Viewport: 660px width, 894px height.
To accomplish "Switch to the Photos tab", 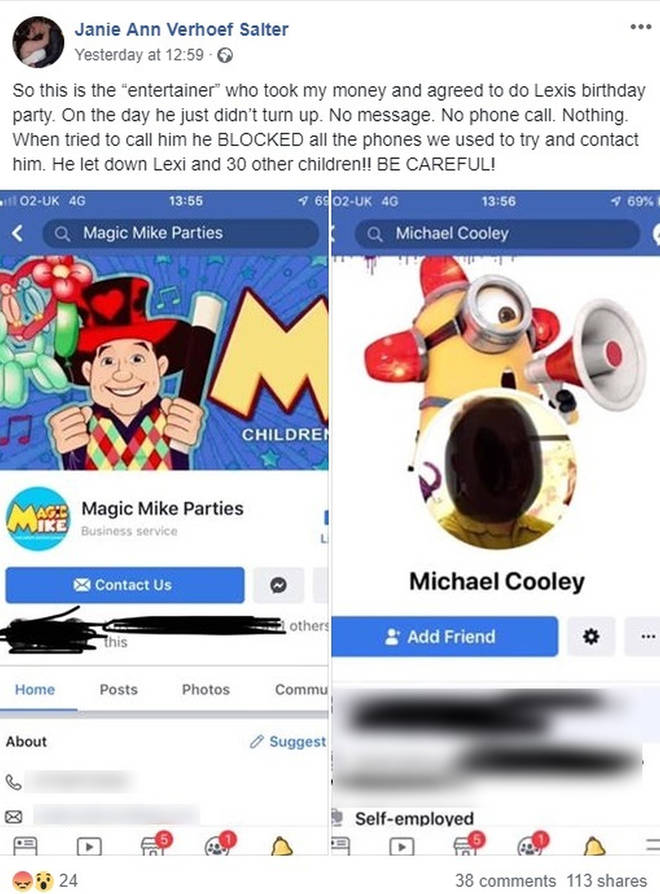I will click(x=206, y=689).
